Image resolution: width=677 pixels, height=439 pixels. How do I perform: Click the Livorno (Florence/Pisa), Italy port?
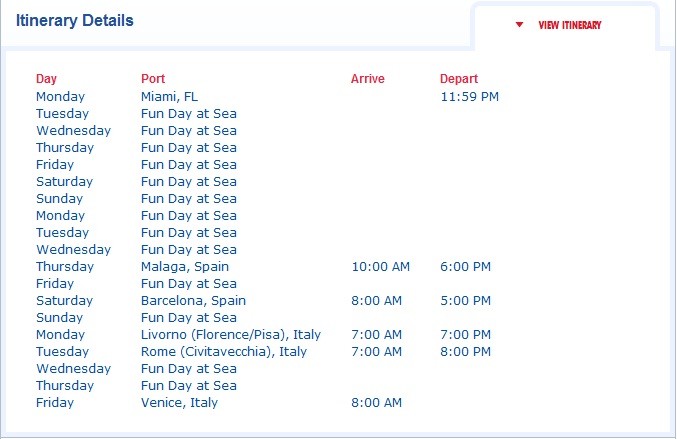point(231,335)
